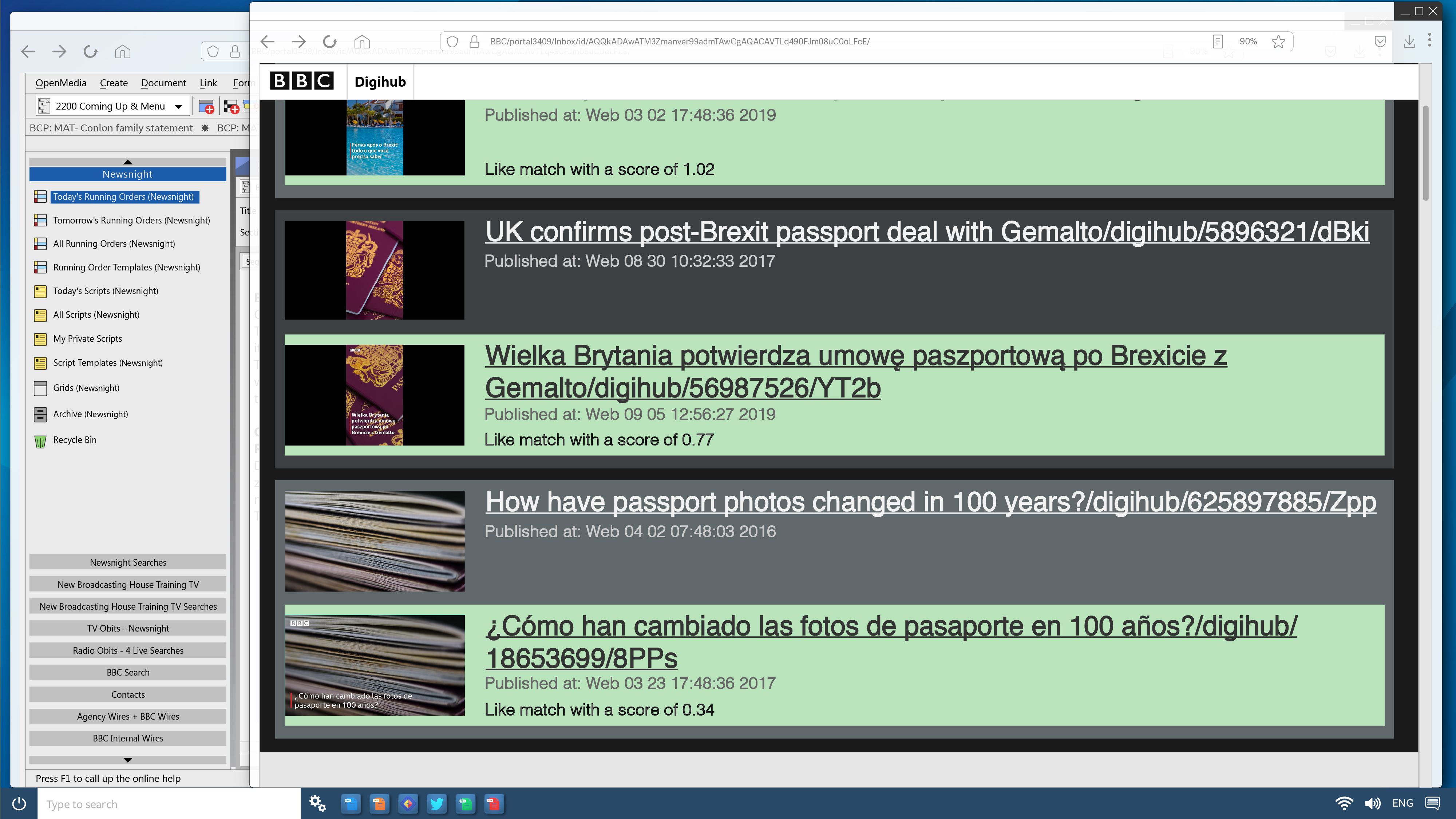Bookmark page with star icon
Screen dimensions: 1456x819
click(1278, 41)
